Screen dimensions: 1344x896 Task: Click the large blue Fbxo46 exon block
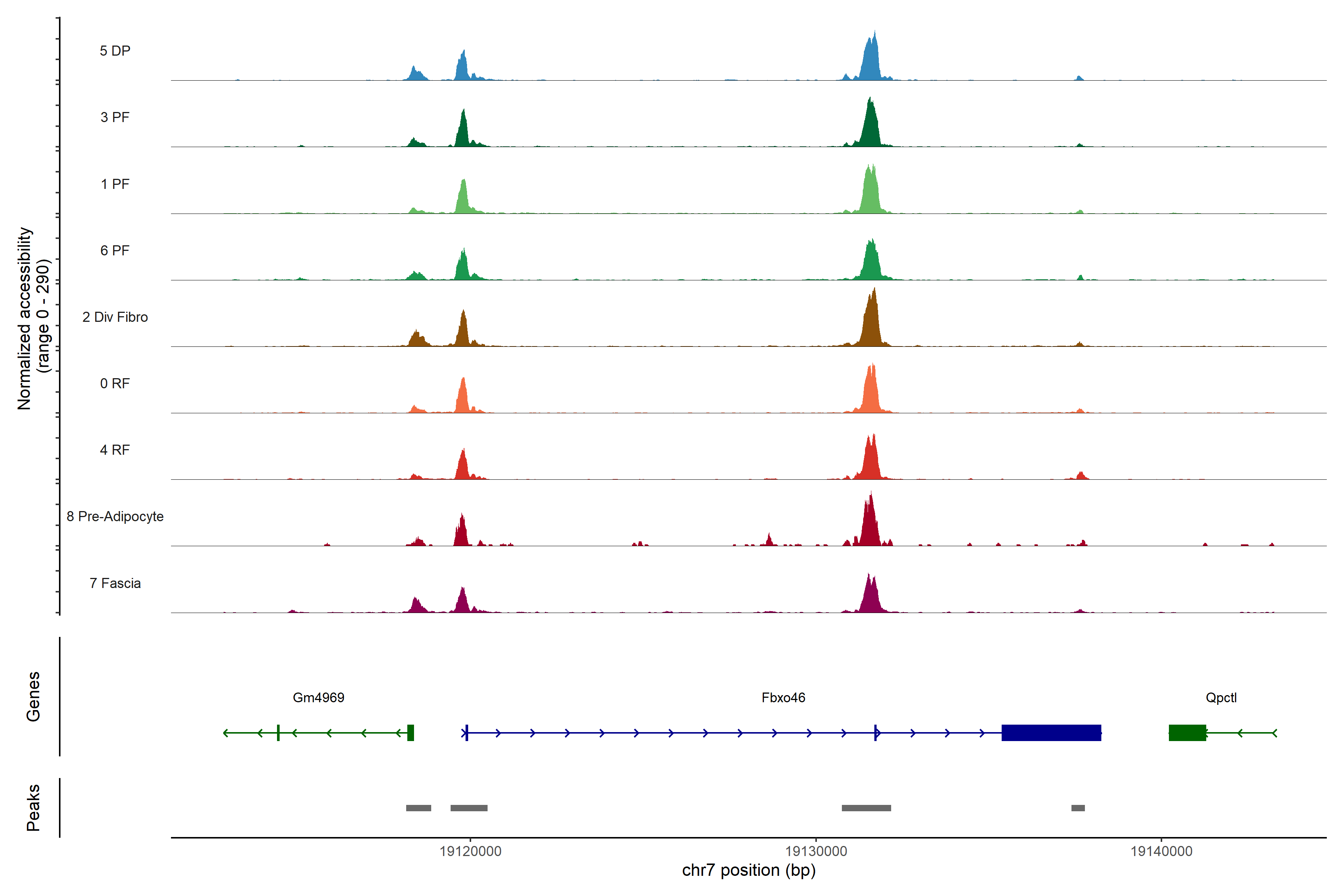1051,732
